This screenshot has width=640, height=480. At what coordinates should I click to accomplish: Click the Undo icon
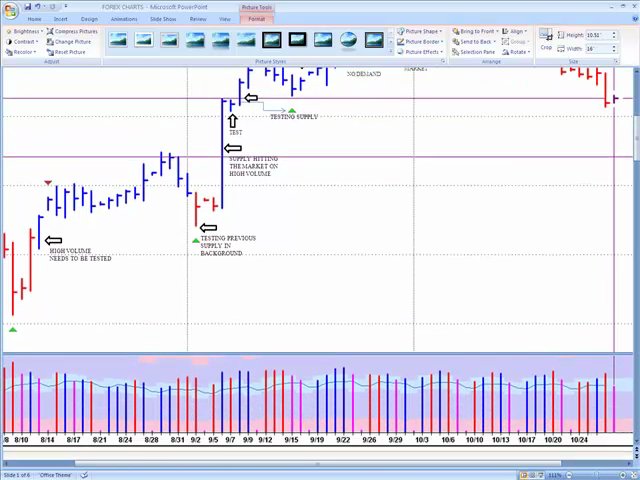[x=38, y=7]
